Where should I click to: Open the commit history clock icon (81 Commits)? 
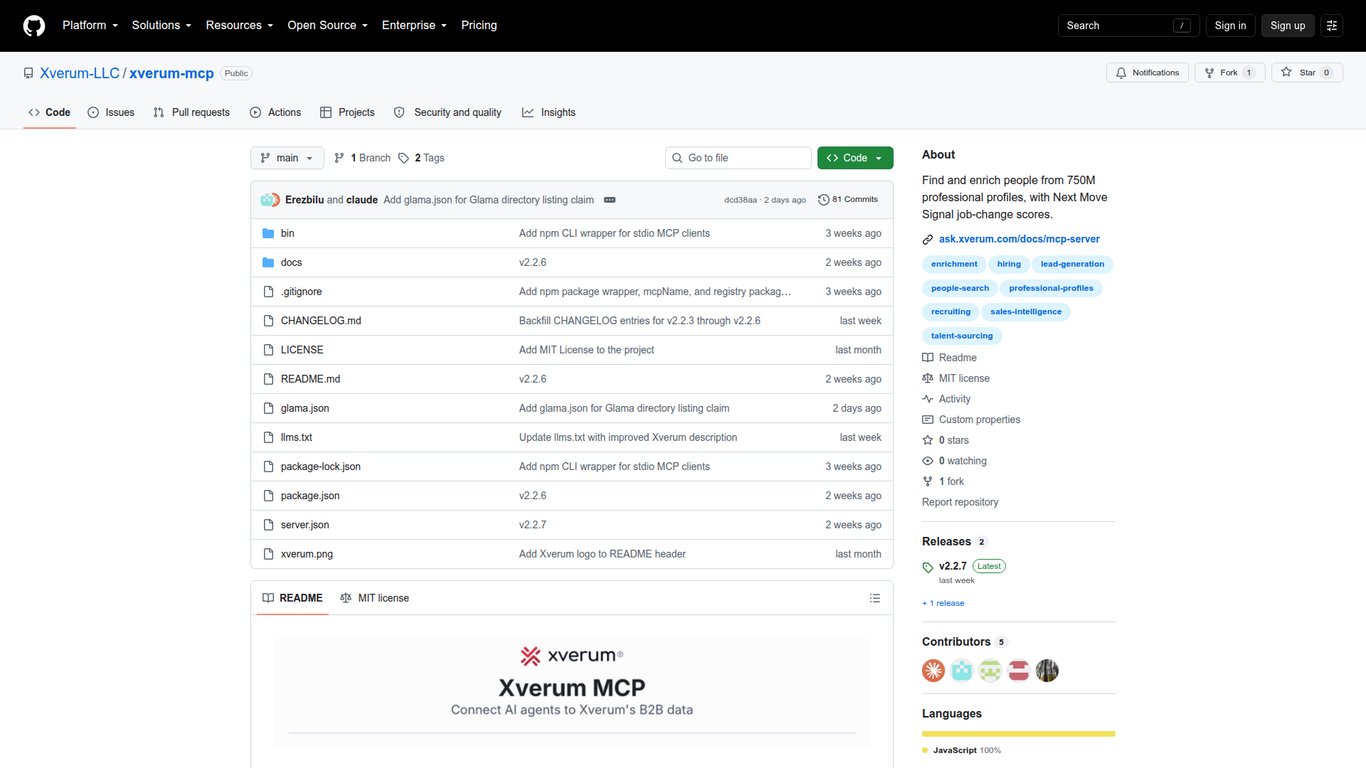[848, 200]
